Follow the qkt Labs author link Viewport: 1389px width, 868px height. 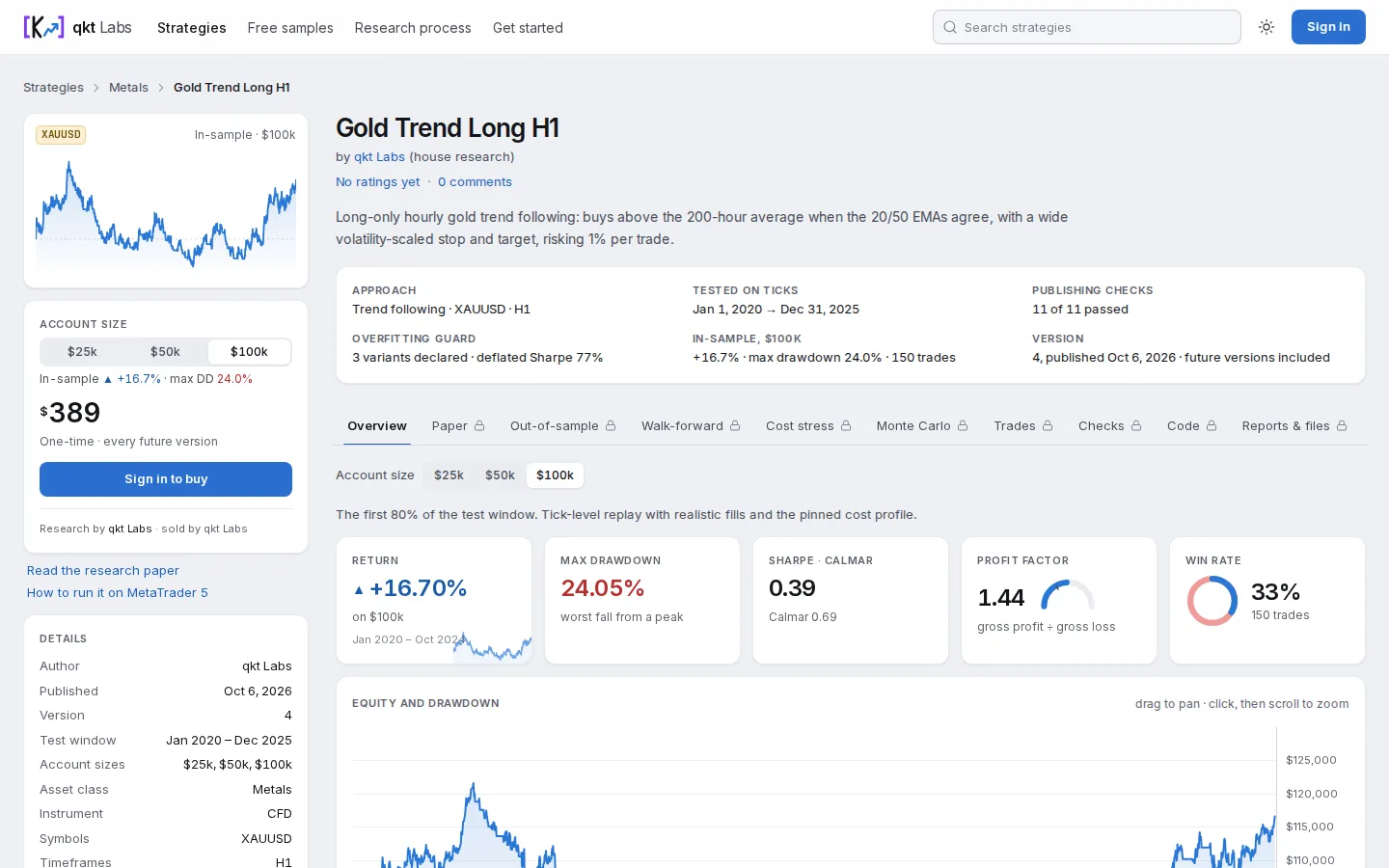[x=379, y=157]
